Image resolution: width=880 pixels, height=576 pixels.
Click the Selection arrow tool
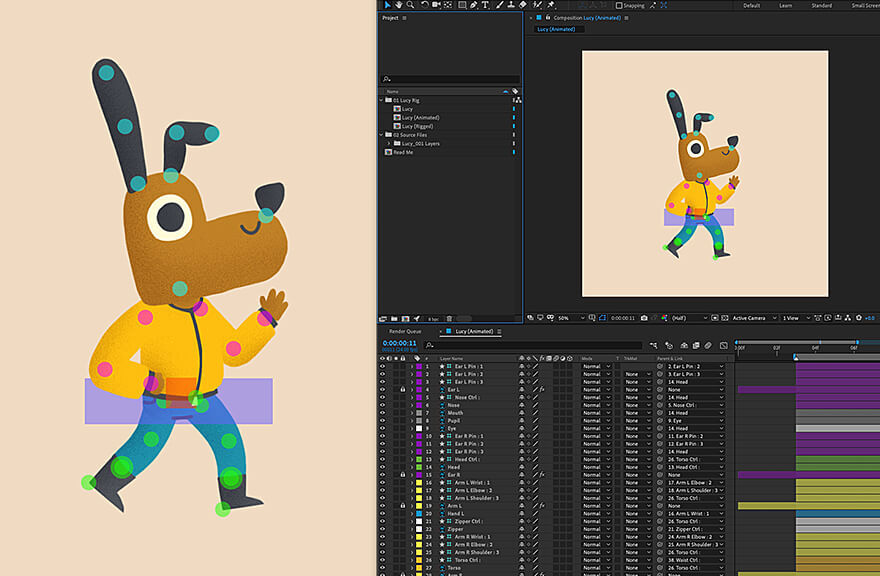[x=387, y=5]
